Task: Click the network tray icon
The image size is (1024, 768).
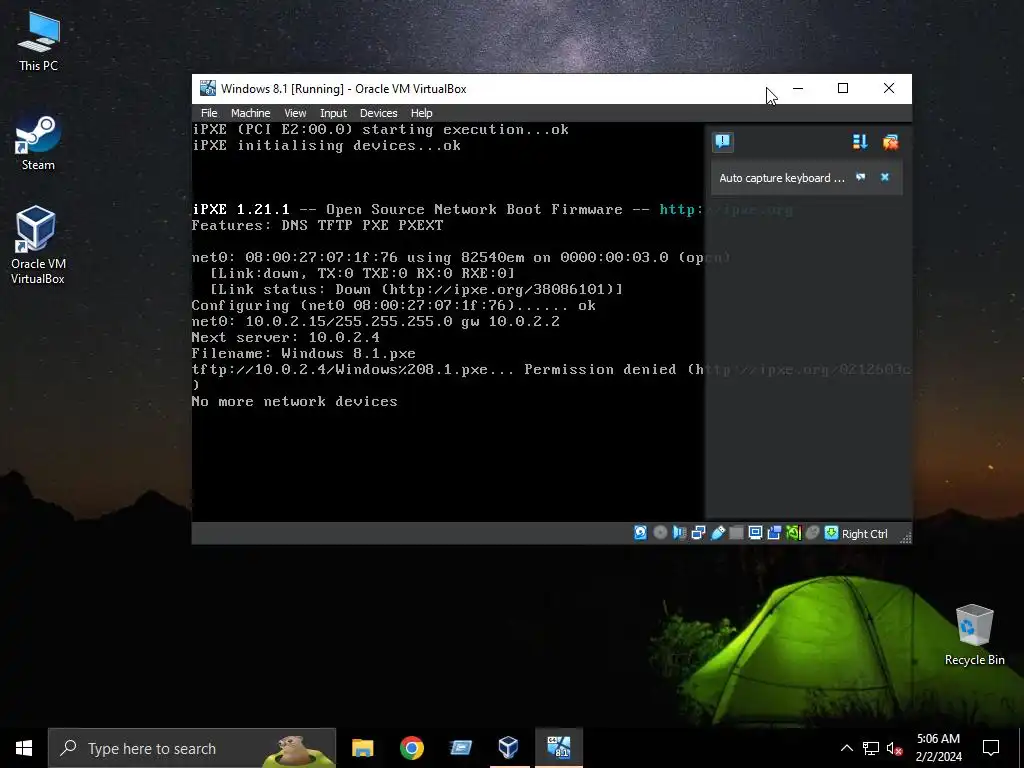Action: (x=871, y=748)
